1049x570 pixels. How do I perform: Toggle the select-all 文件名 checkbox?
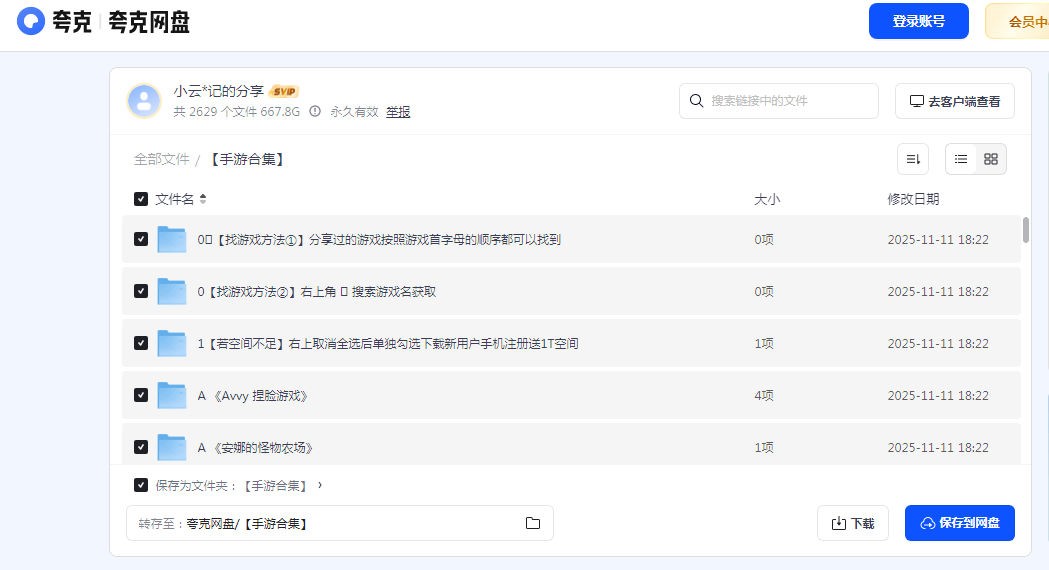click(141, 199)
